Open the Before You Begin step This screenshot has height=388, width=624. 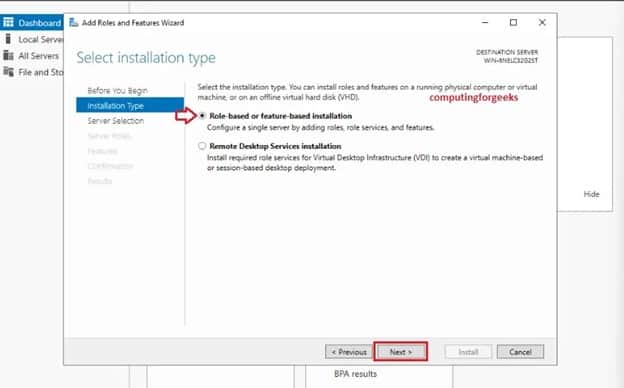click(117, 91)
